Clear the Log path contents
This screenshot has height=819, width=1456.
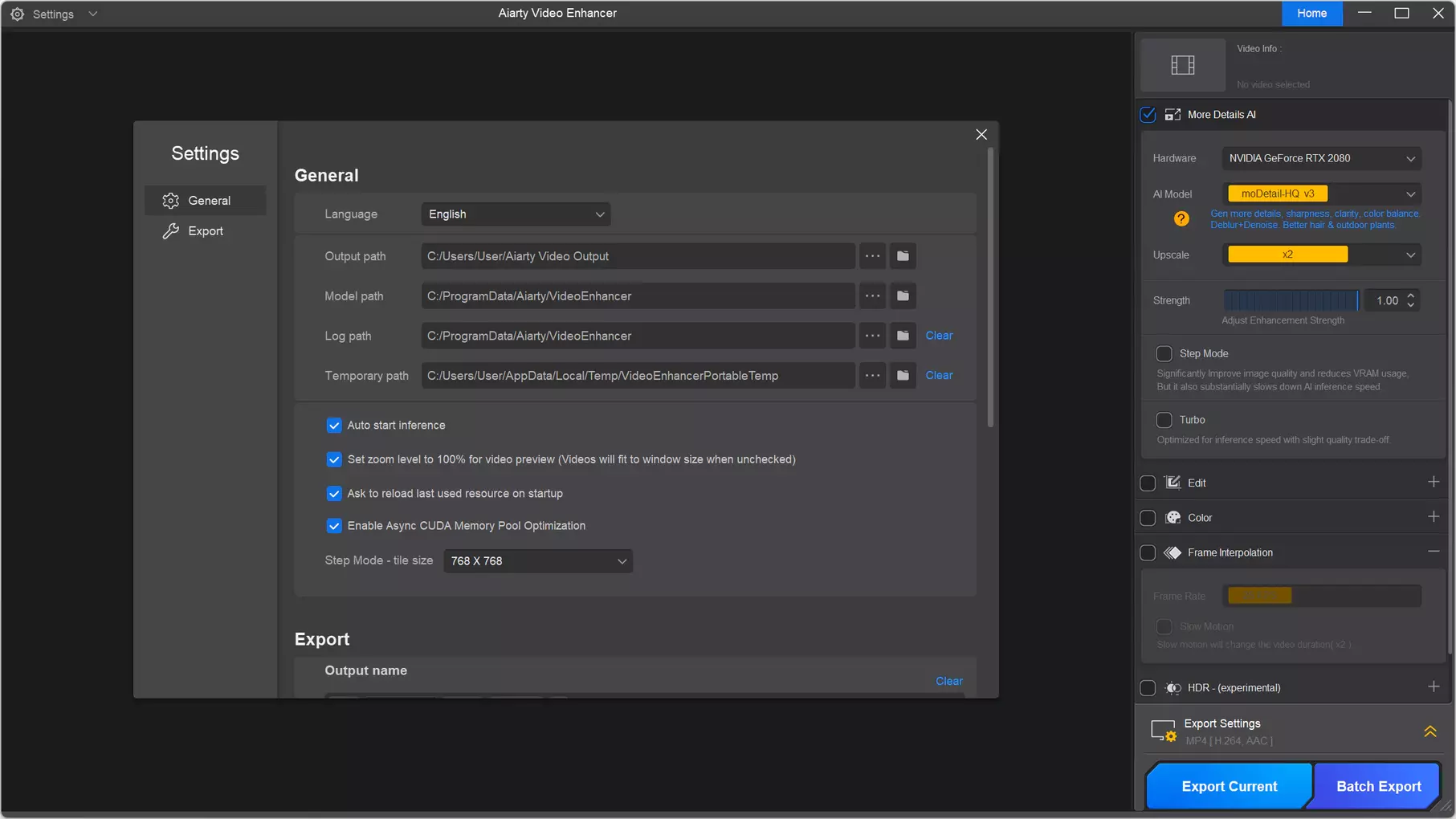tap(939, 336)
